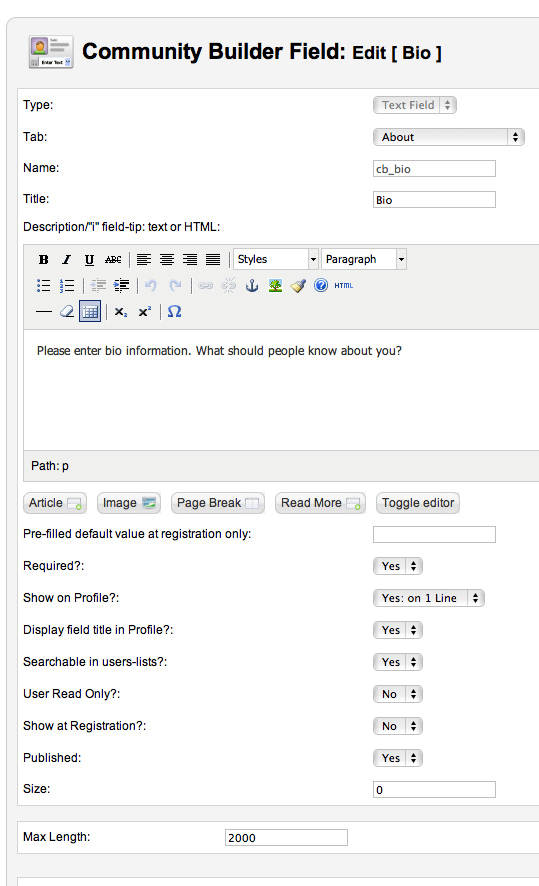This screenshot has width=539, height=886.
Task: Click the 'Path: p' status text
Action: 50,466
